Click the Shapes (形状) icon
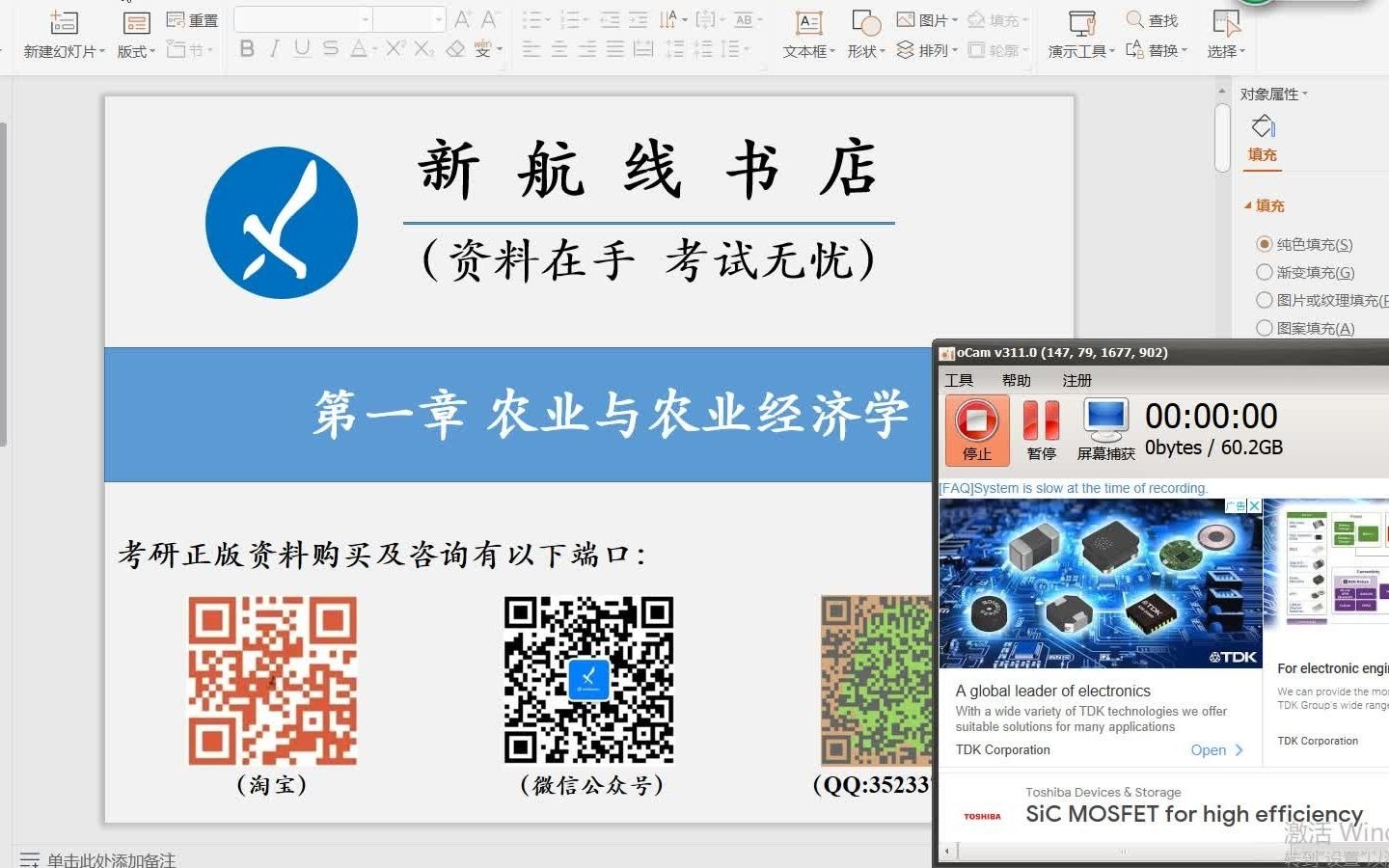The image size is (1389, 868). pyautogui.click(x=866, y=22)
